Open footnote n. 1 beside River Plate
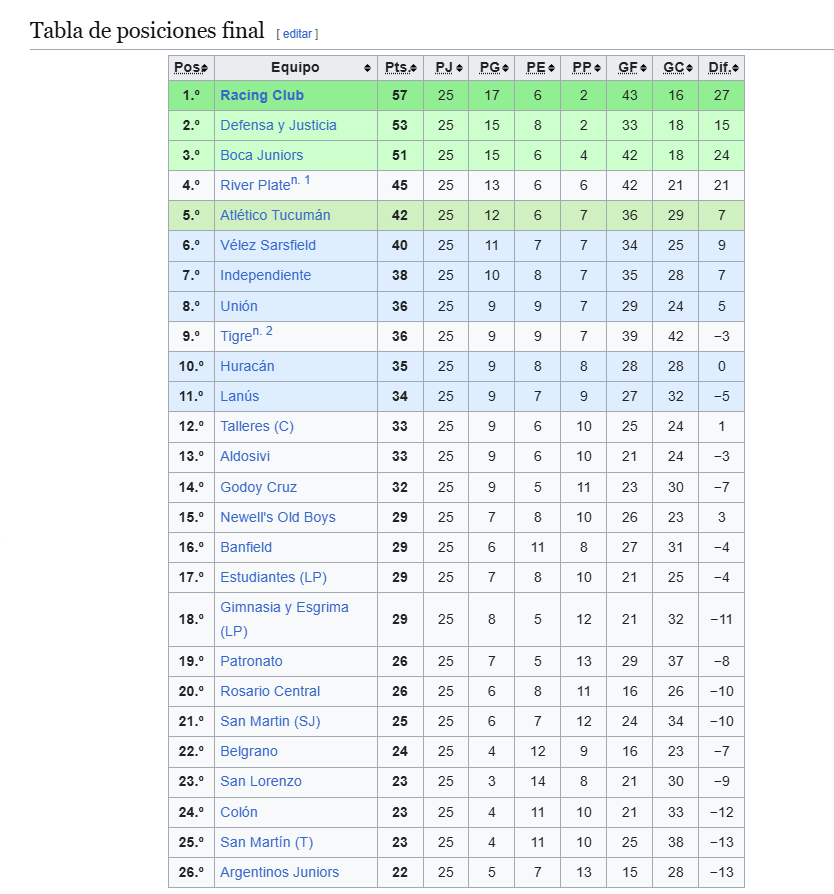The height and width of the screenshot is (894, 834). [300, 181]
